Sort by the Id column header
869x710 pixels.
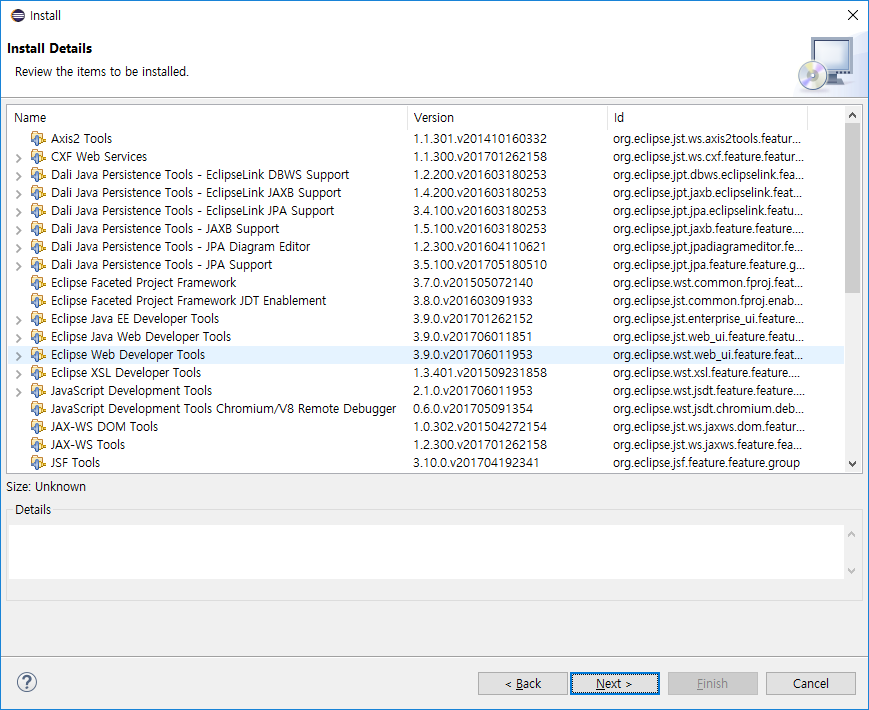[708, 118]
